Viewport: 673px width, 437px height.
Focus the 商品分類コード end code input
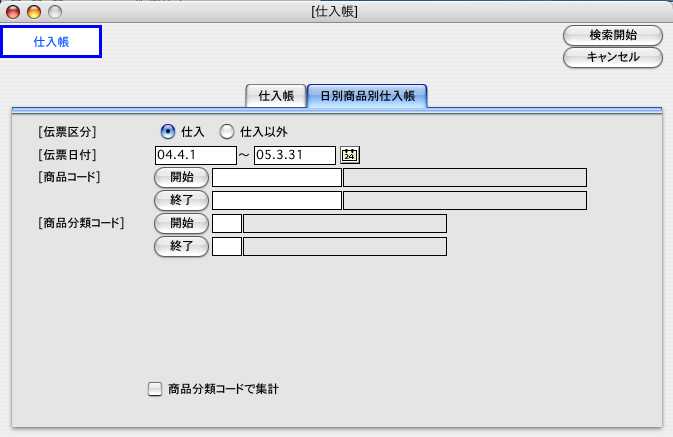[227, 245]
